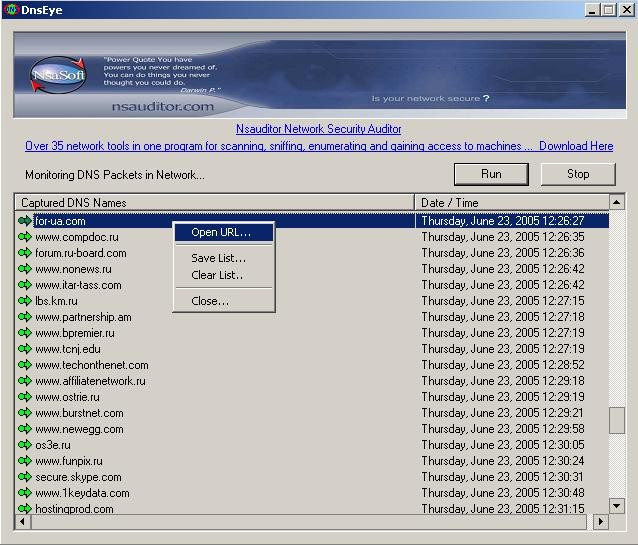Image resolution: width=638 pixels, height=545 pixels.
Task: Select the www.itar-tass.com entry
Action: pos(78,285)
